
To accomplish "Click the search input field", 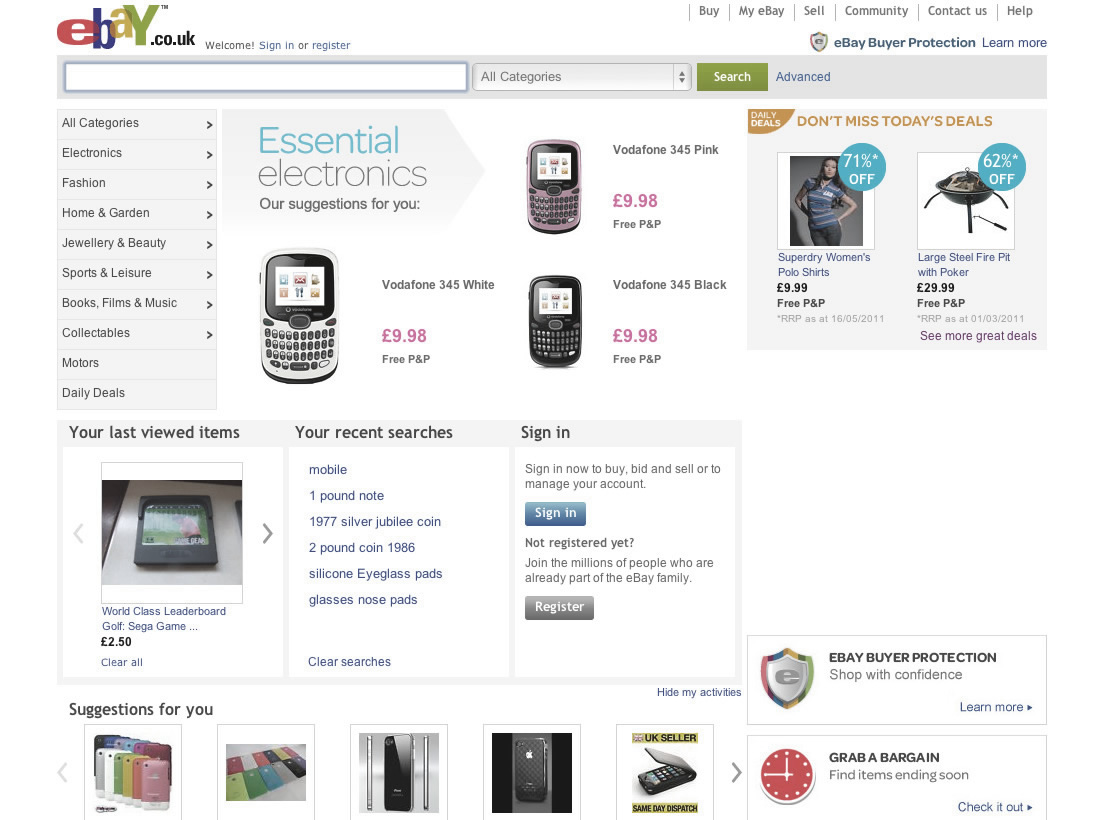I will pos(266,77).
